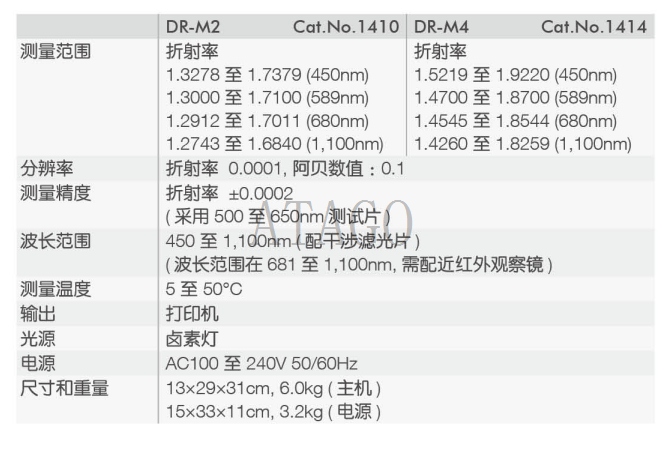Click the 测量范围 row label
The height and width of the screenshot is (452, 669).
pos(55,52)
